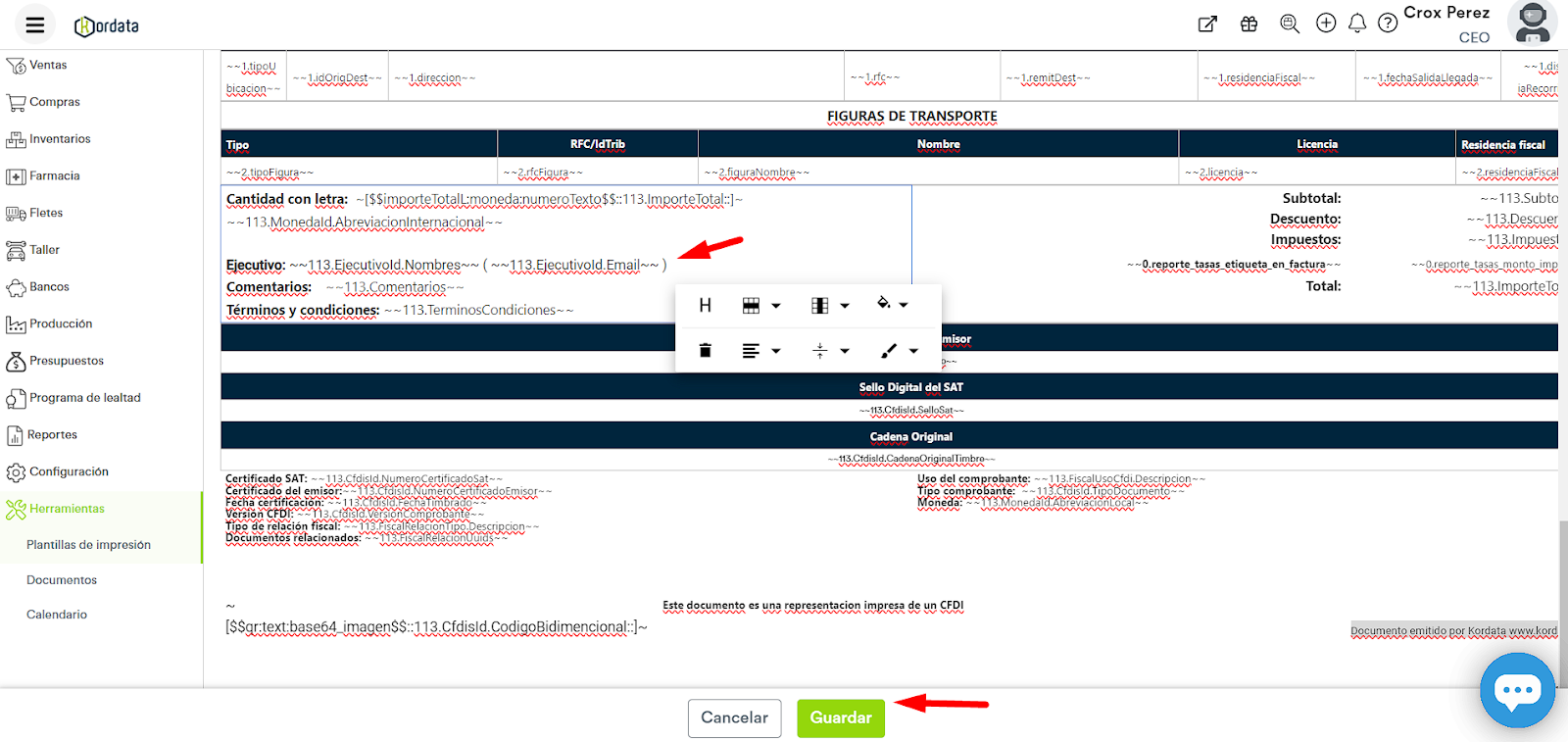Click the circled plus add icon
The width and height of the screenshot is (1568, 742).
click(1326, 24)
